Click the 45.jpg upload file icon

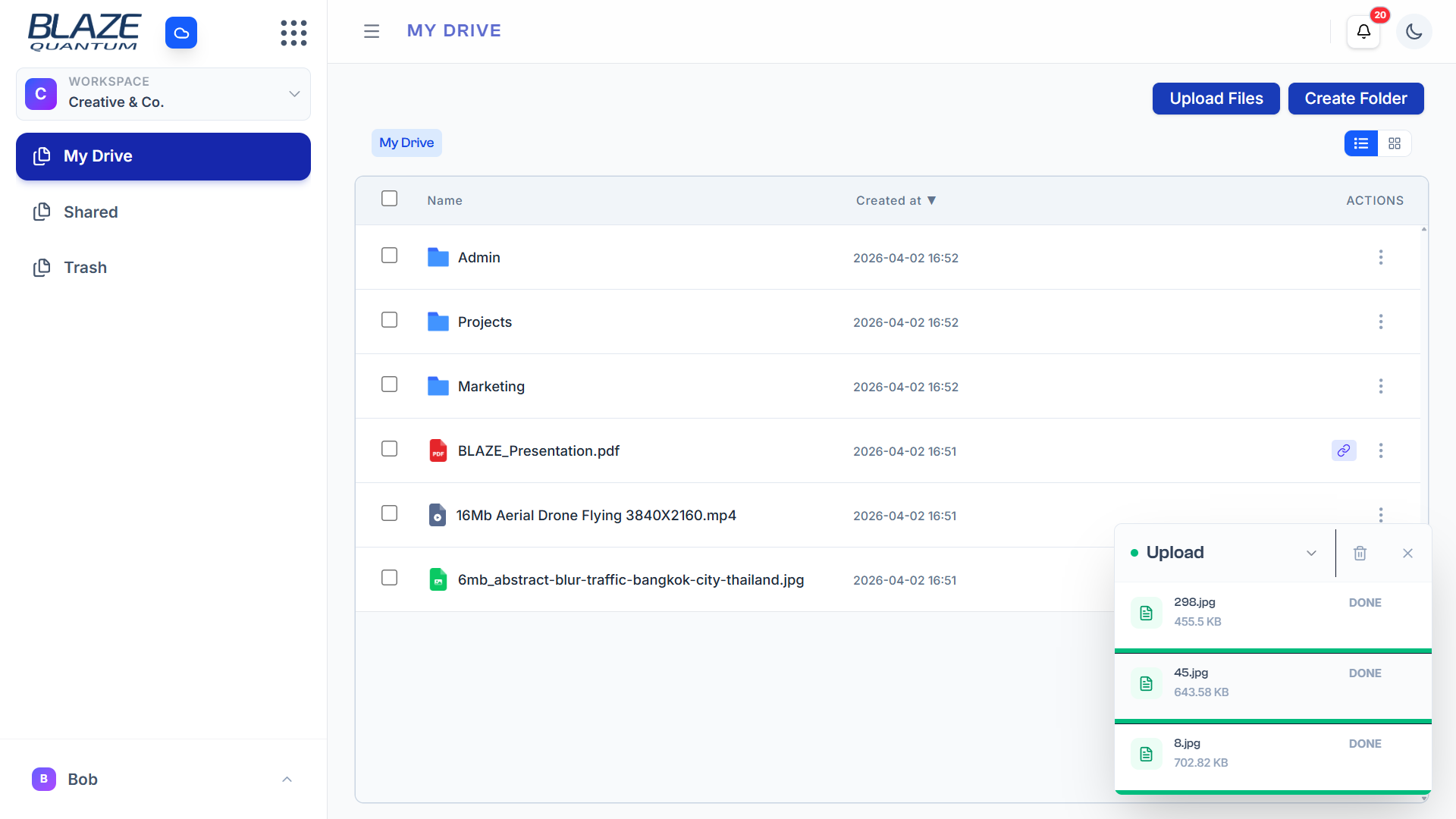tap(1147, 683)
